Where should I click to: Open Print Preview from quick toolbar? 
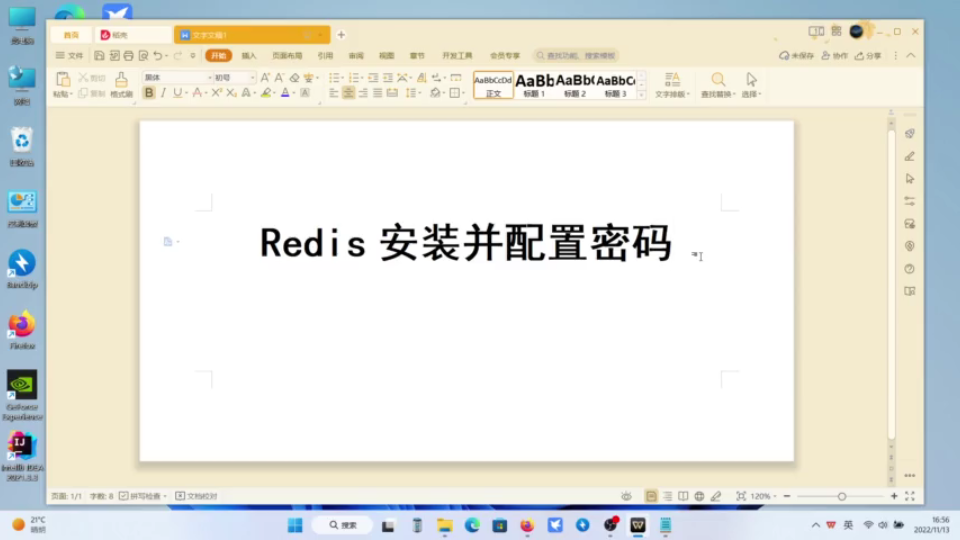pyautogui.click(x=143, y=56)
